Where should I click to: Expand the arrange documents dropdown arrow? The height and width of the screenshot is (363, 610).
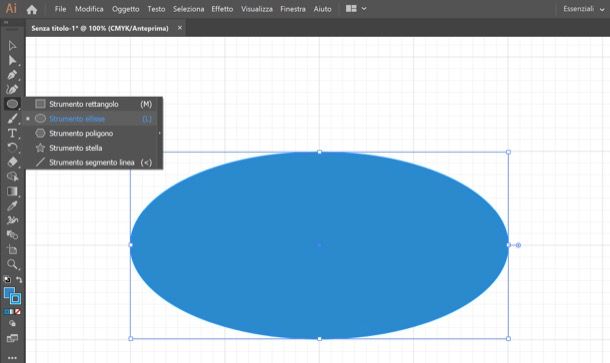(x=364, y=9)
